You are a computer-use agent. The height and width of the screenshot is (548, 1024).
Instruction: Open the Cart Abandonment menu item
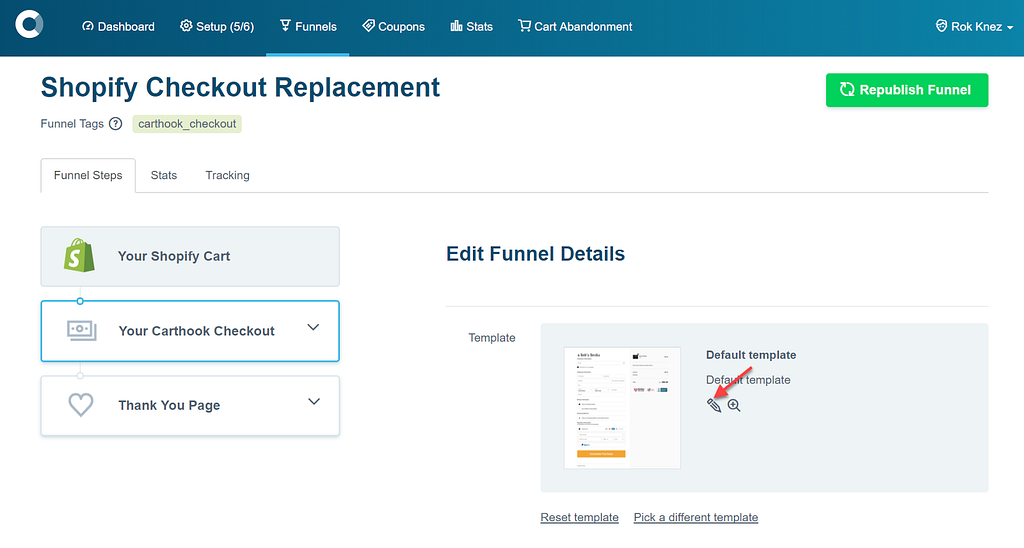pyautogui.click(x=575, y=27)
